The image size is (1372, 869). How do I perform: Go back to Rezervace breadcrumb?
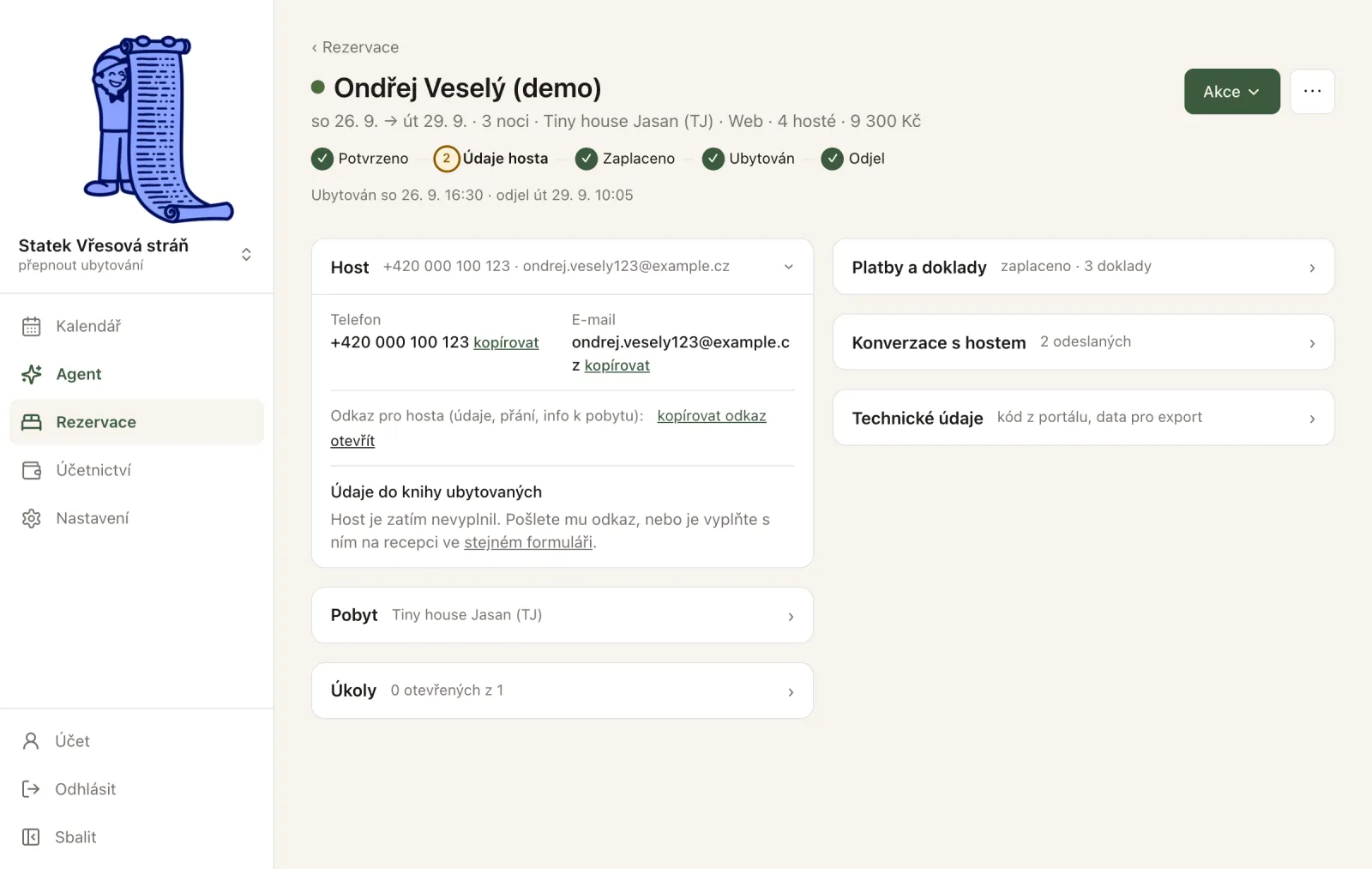pos(355,47)
